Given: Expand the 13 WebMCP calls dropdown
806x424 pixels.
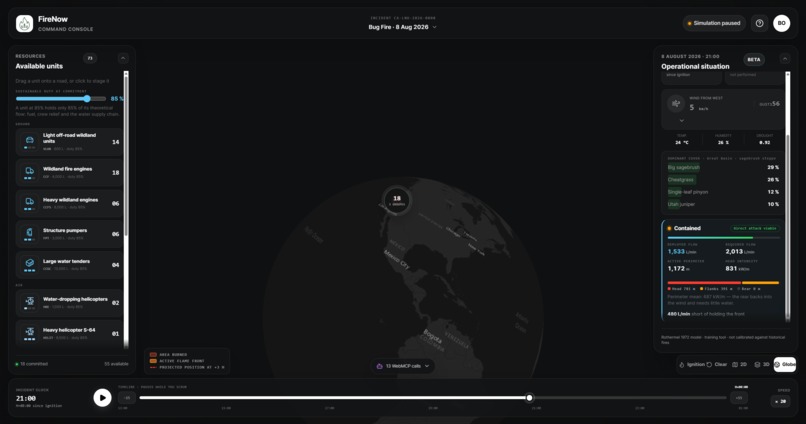Looking at the screenshot, I should tap(403, 366).
